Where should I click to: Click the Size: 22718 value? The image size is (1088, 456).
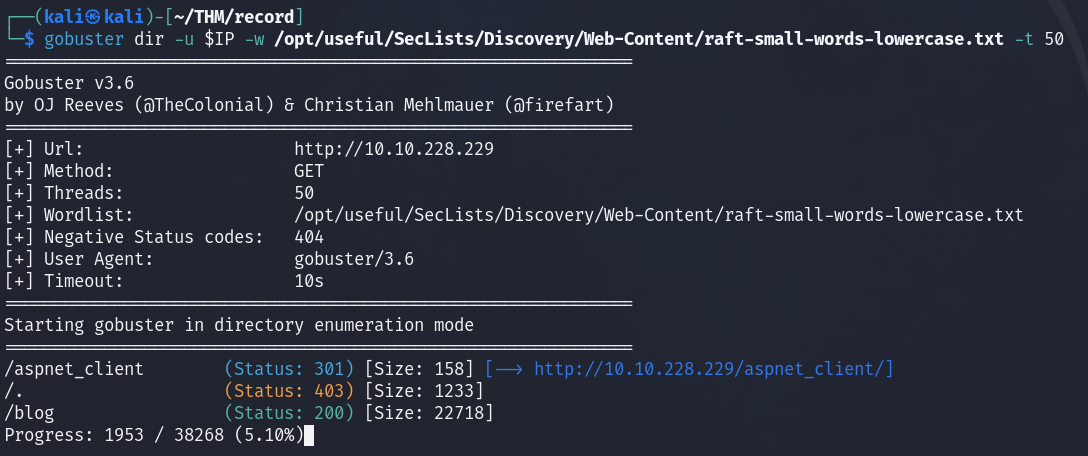coord(428,413)
